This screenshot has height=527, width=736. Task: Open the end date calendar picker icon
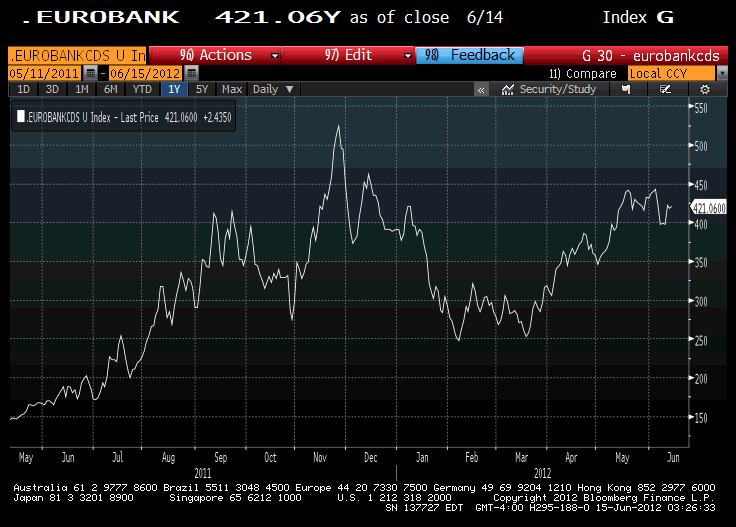click(192, 73)
